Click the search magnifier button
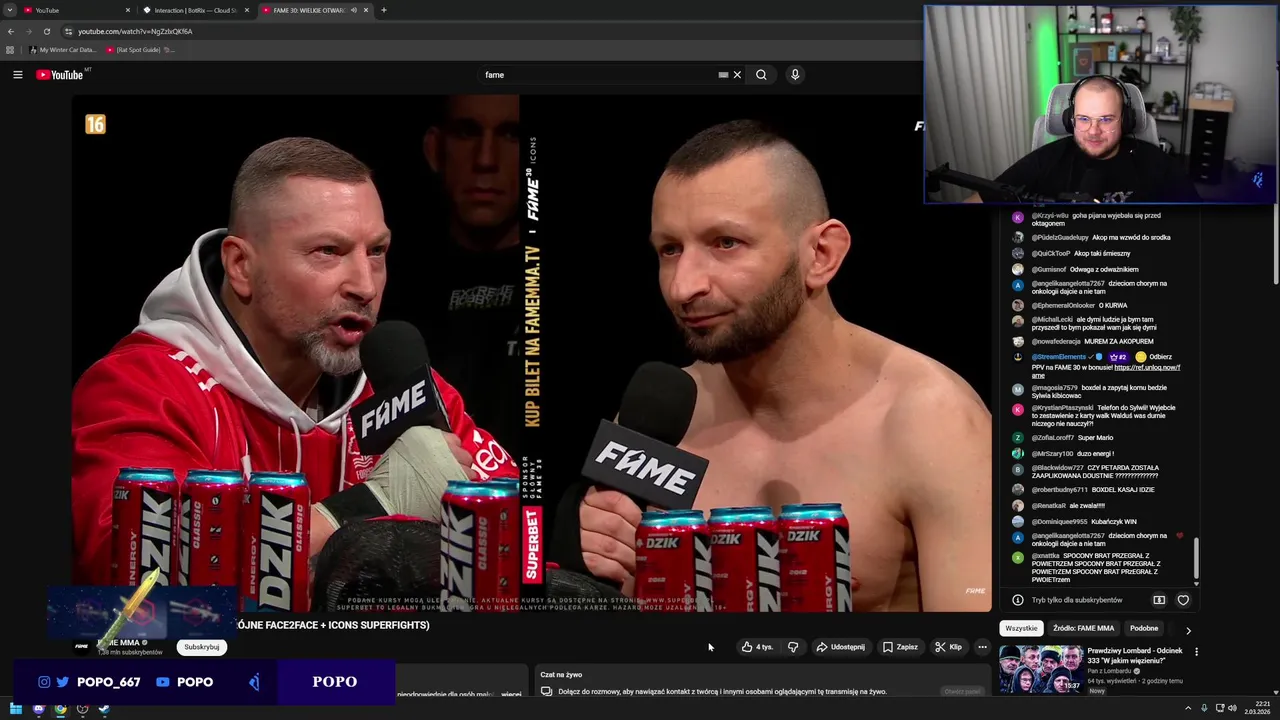Screen dimensions: 1280x720 [x=761, y=75]
